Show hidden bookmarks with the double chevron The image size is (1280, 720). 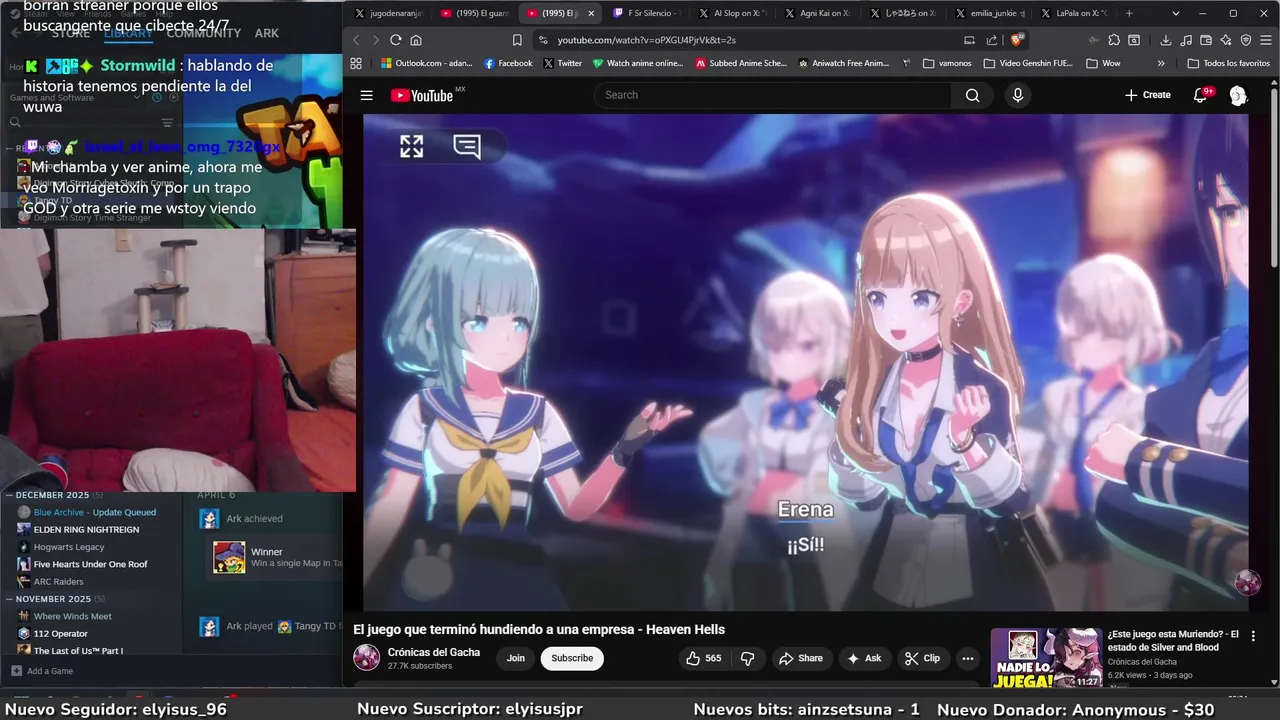click(x=1161, y=63)
